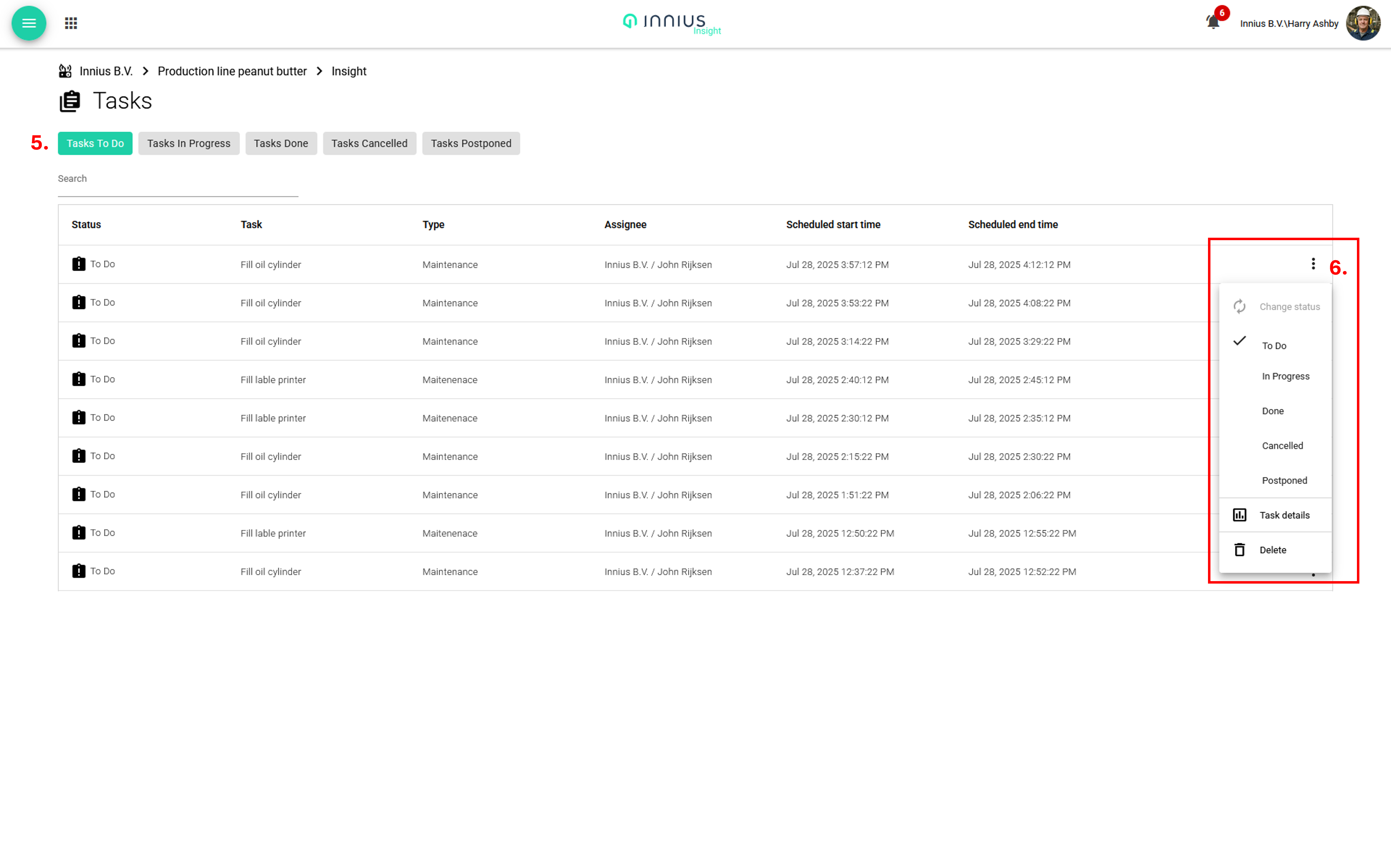
Task: Click the company icon beside Innius B.V.
Action: (x=65, y=71)
